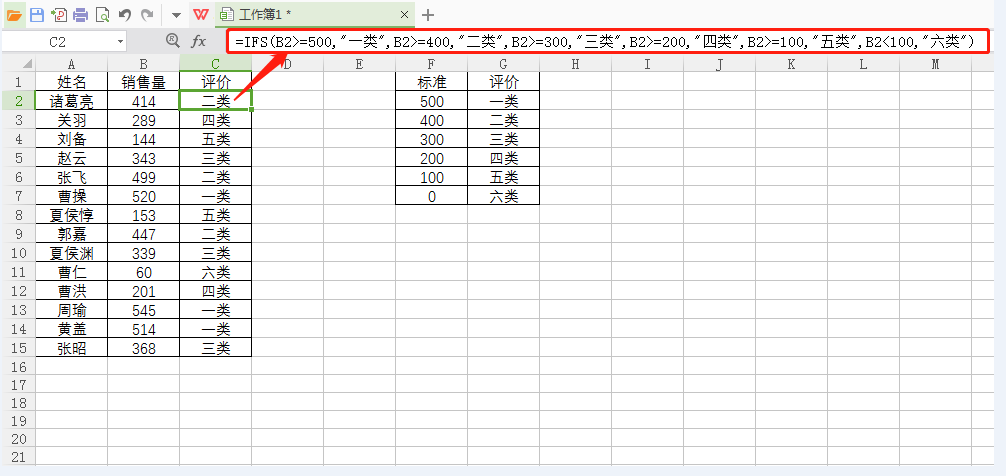The width and height of the screenshot is (1006, 476).
Task: Click cell 周瑜
Action: (x=71, y=310)
